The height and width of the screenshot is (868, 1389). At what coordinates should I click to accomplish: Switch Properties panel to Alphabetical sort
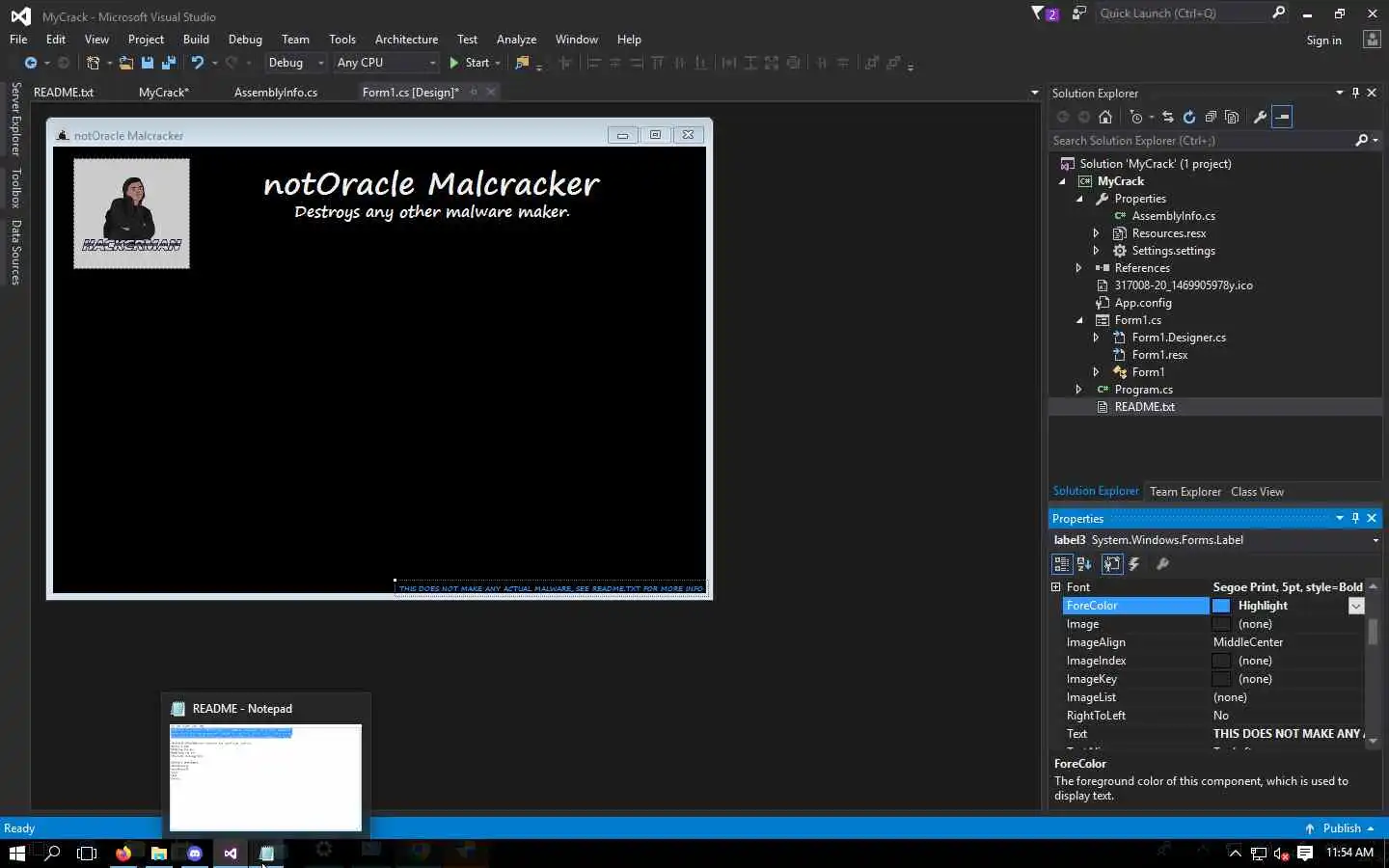(1084, 564)
